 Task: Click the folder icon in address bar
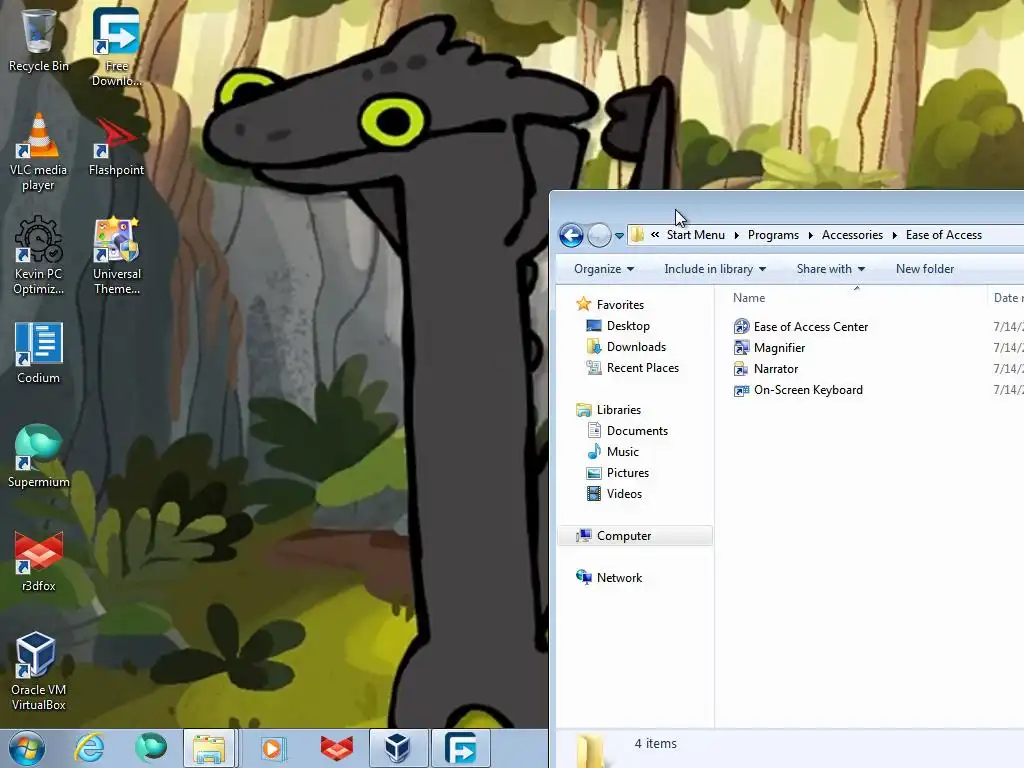pyautogui.click(x=637, y=235)
